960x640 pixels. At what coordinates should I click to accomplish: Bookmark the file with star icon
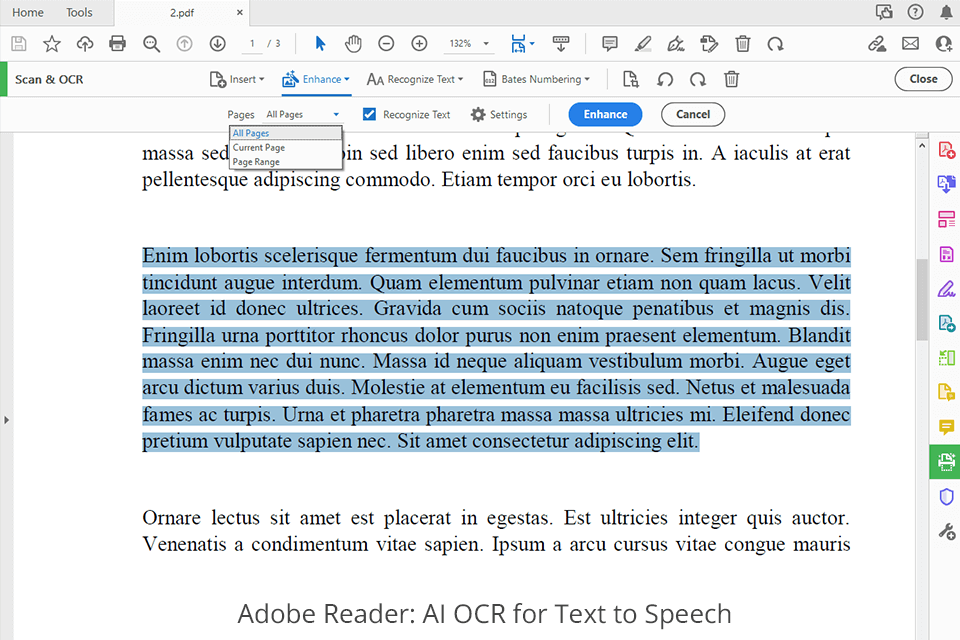tap(52, 43)
